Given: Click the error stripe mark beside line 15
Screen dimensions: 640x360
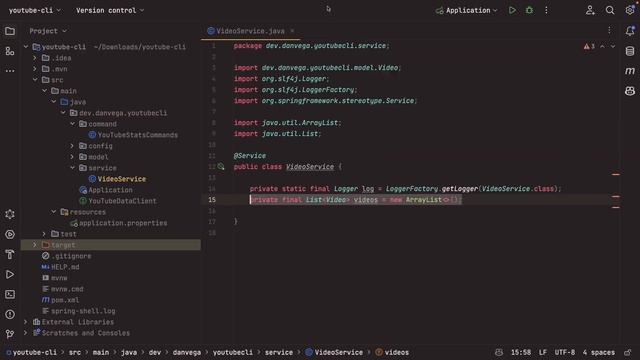Looking at the screenshot, I should pyautogui.click(x=616, y=197).
